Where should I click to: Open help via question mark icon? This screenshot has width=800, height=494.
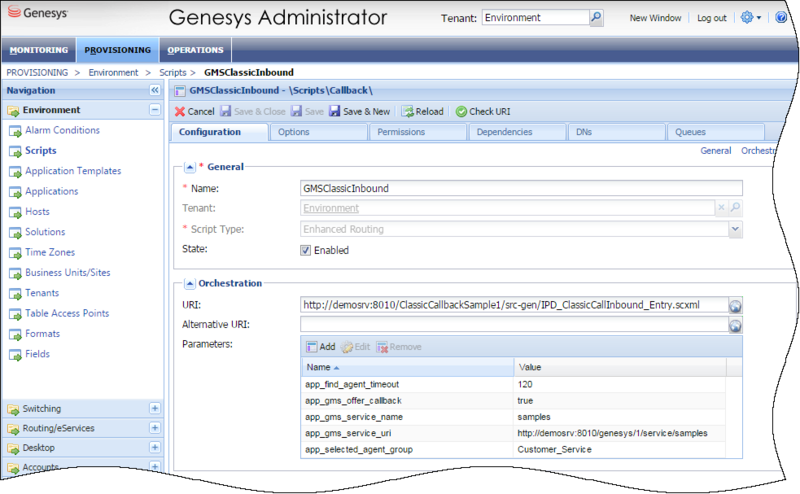click(781, 17)
